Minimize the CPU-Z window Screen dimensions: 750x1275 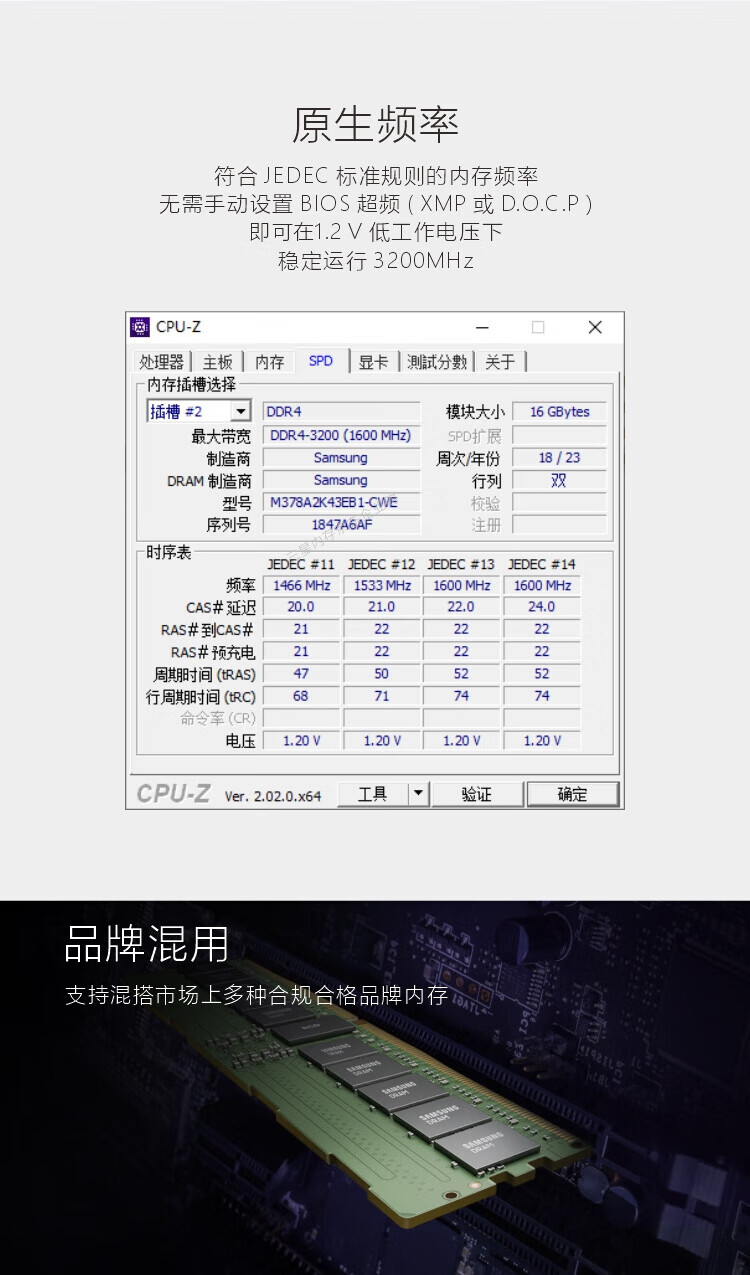tap(483, 327)
